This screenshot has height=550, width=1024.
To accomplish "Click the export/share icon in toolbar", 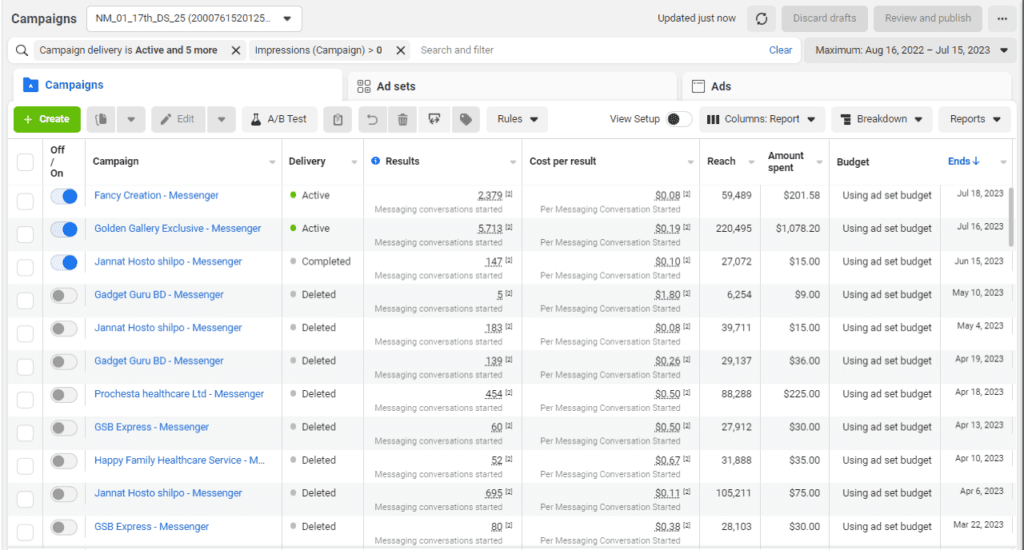I will (x=434, y=119).
